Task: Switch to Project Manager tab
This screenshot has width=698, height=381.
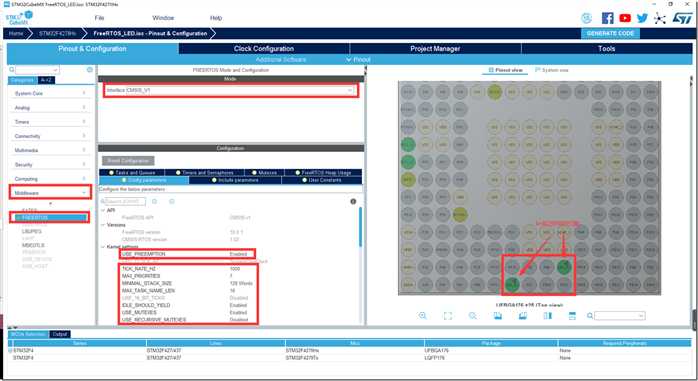Action: [435, 49]
